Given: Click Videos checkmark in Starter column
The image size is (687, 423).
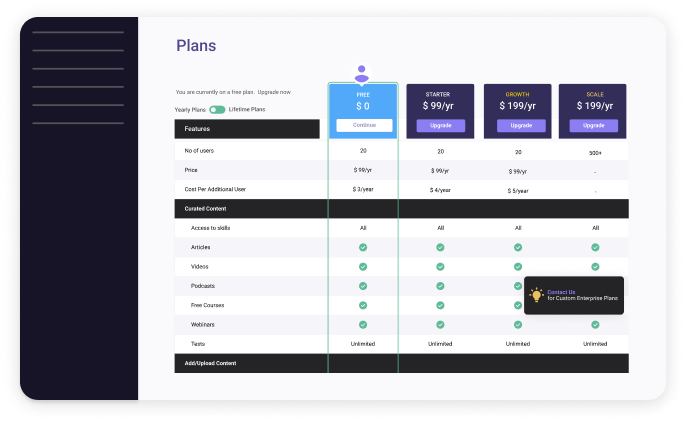Looking at the screenshot, I should click(x=440, y=267).
